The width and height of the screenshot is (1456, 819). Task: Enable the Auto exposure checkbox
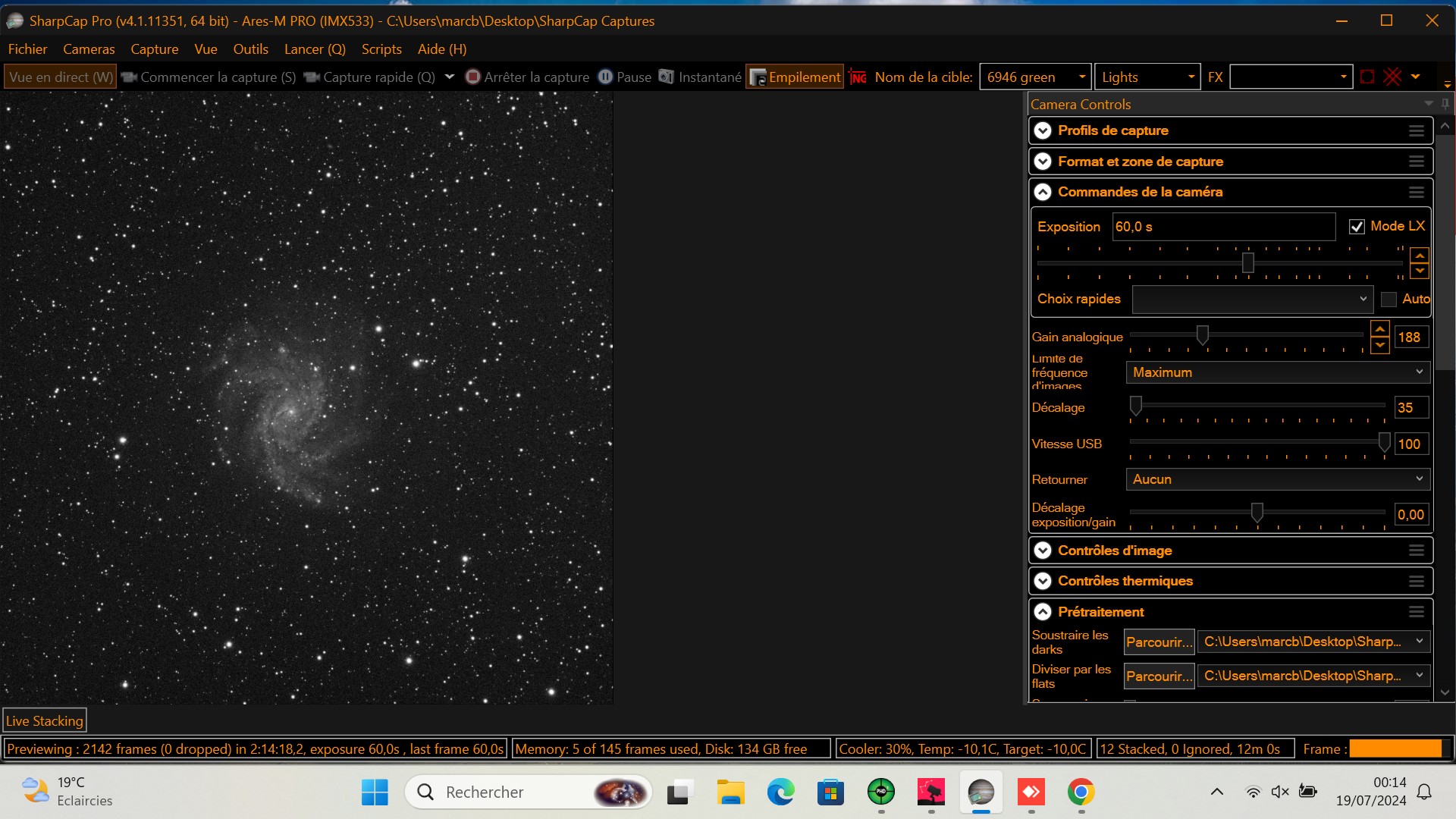[x=1389, y=300]
